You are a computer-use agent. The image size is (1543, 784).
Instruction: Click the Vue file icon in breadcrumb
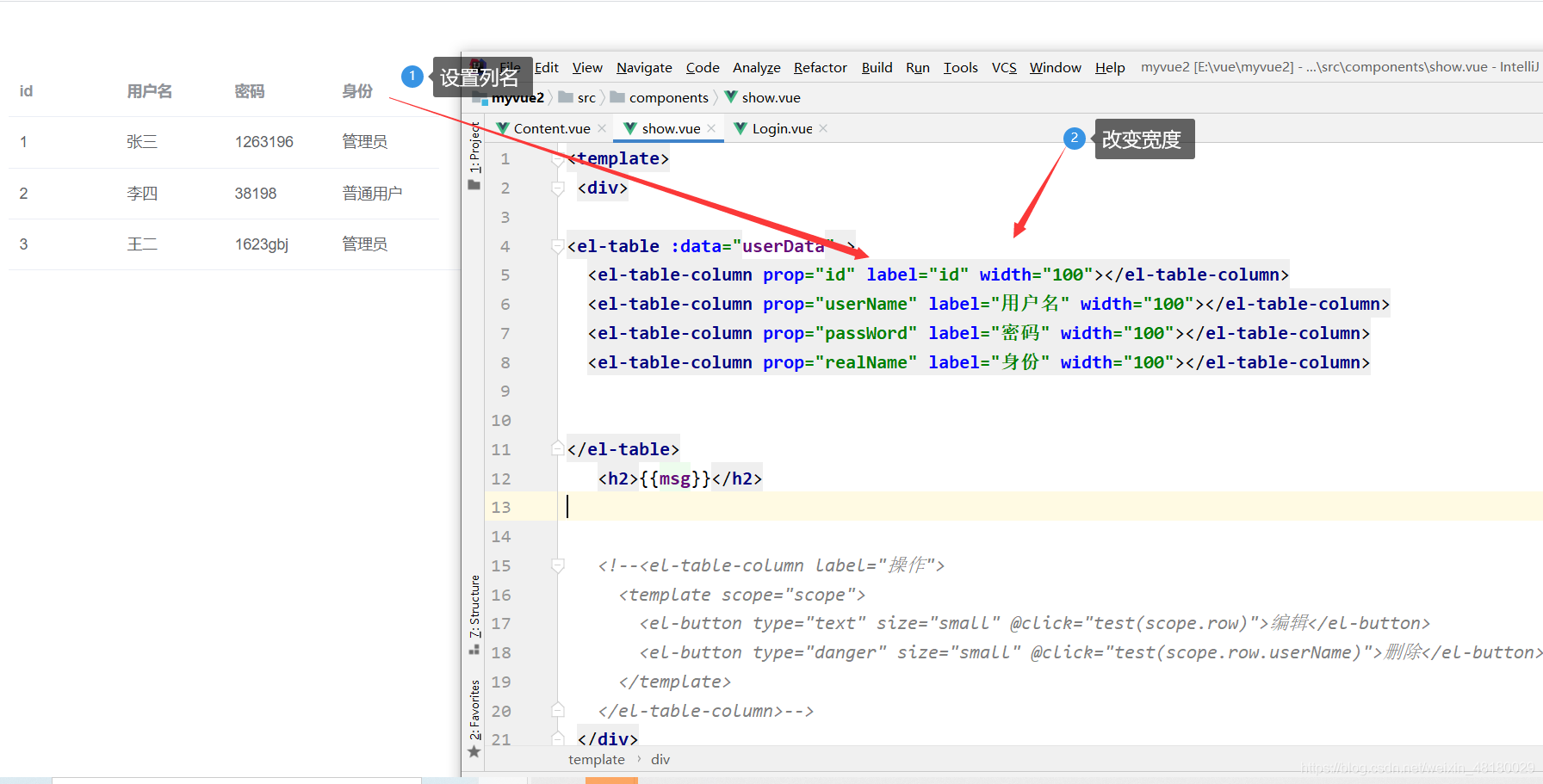click(731, 97)
